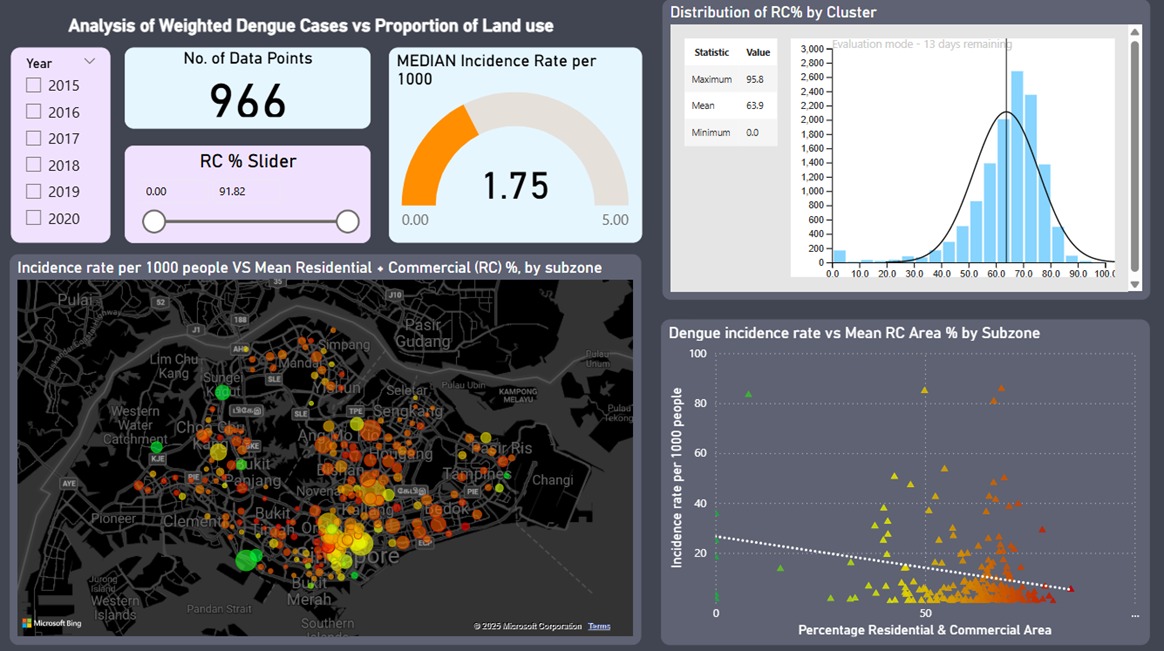
Task: Edit the RC slider maximum value 91.82
Action: (x=232, y=192)
